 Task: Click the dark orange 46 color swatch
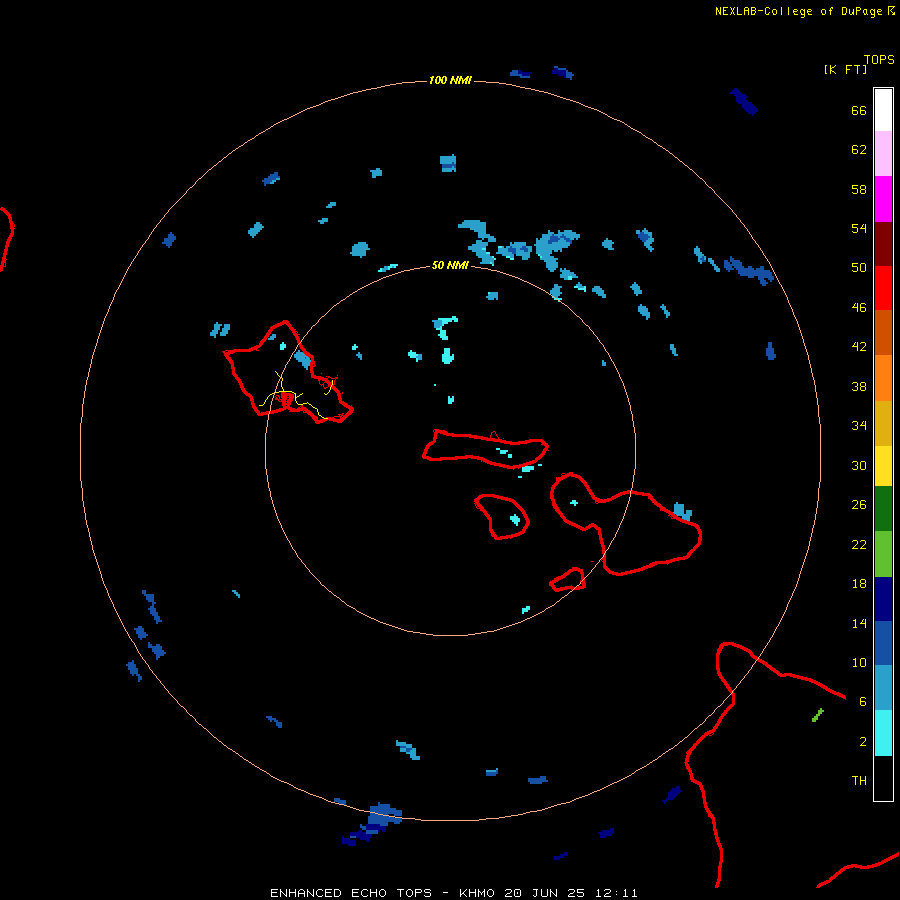click(x=883, y=333)
